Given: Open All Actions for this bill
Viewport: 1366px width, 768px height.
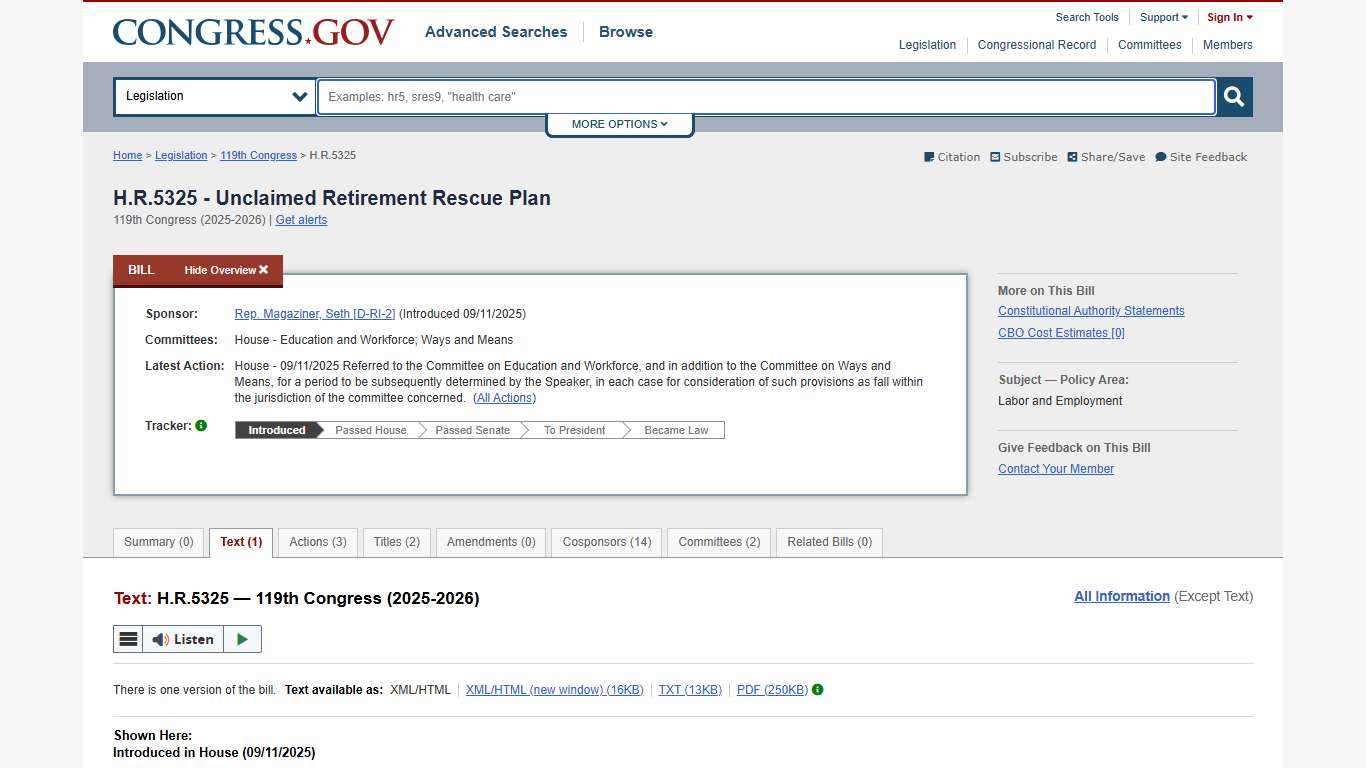Looking at the screenshot, I should tap(505, 397).
